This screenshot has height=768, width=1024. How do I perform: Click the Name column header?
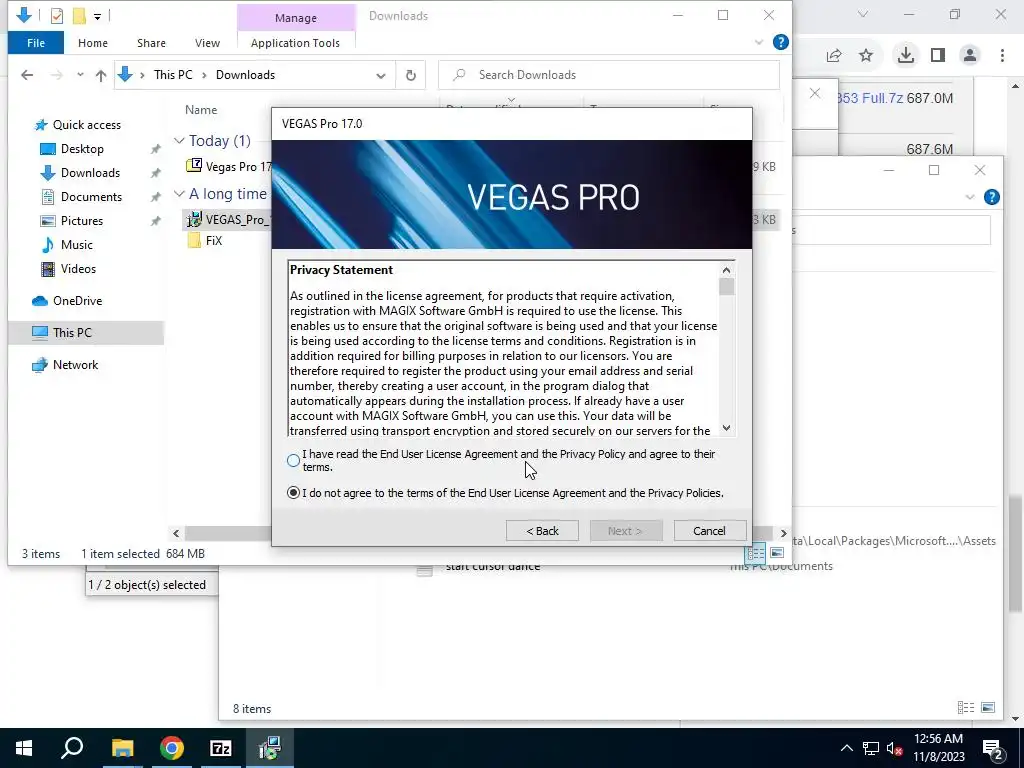pos(201,110)
